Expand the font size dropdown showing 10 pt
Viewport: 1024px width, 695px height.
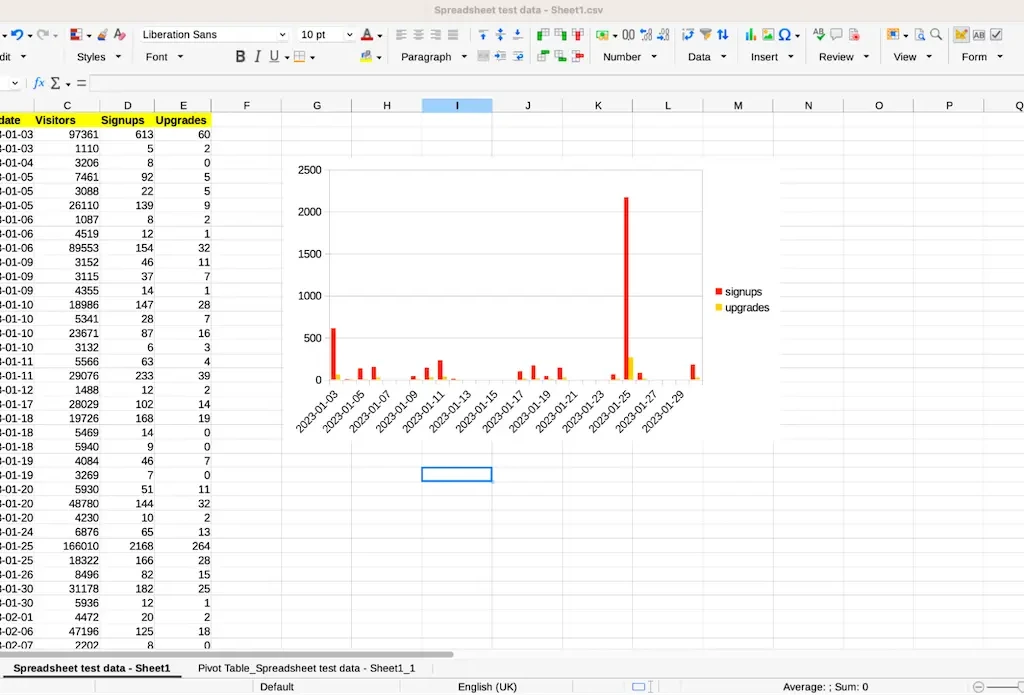348,34
